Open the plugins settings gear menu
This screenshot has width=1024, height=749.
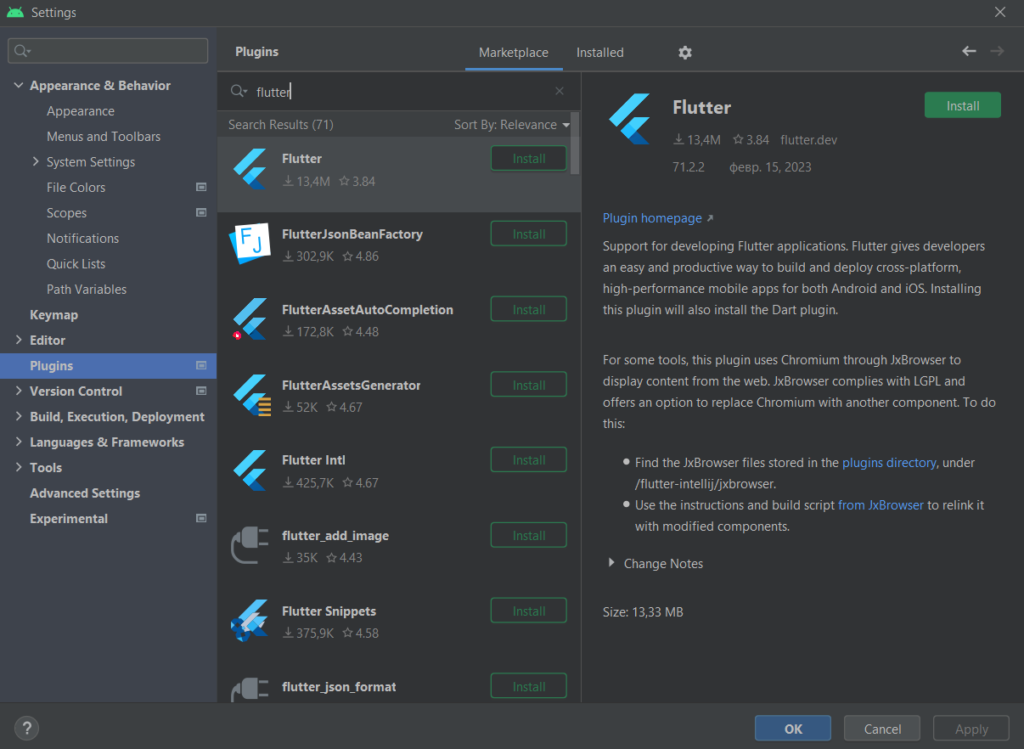(684, 51)
